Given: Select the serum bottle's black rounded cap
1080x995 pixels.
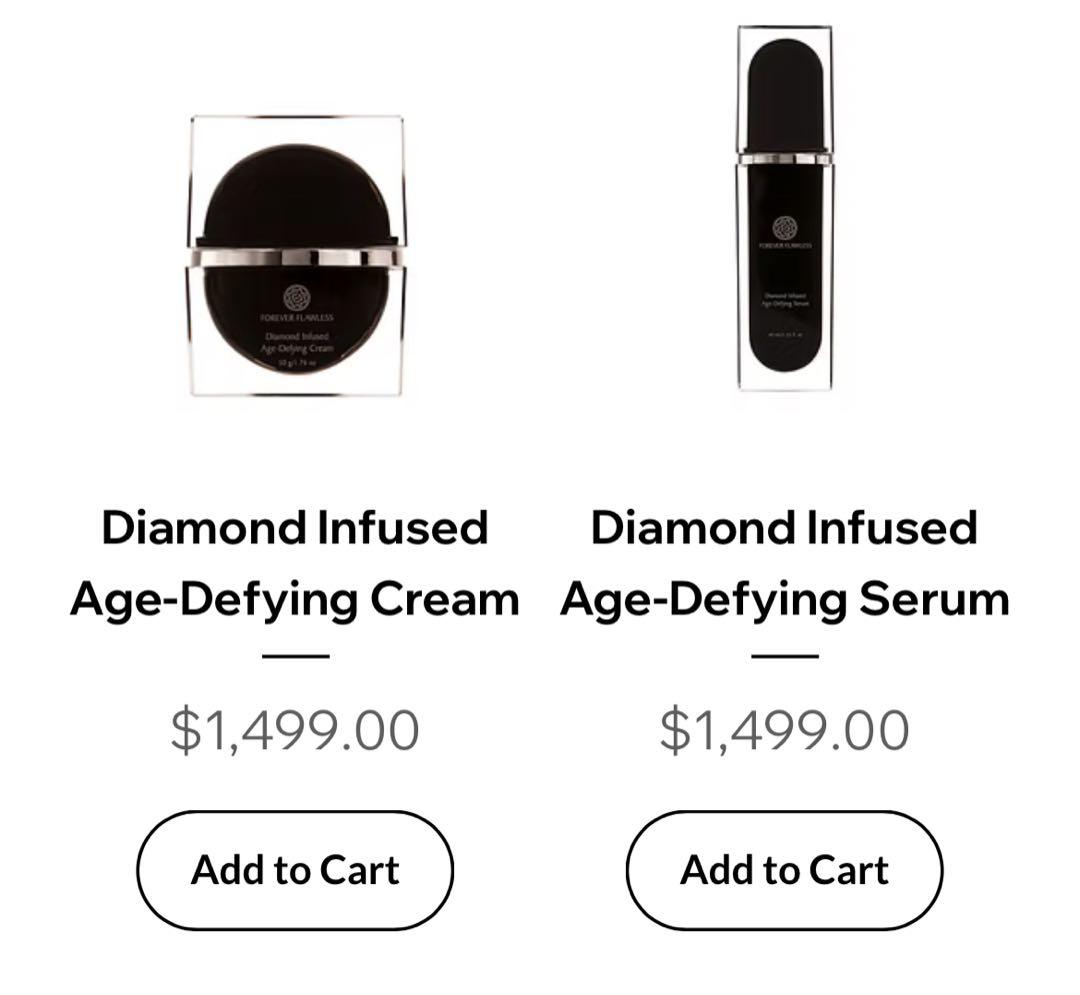Looking at the screenshot, I should pos(785,90).
